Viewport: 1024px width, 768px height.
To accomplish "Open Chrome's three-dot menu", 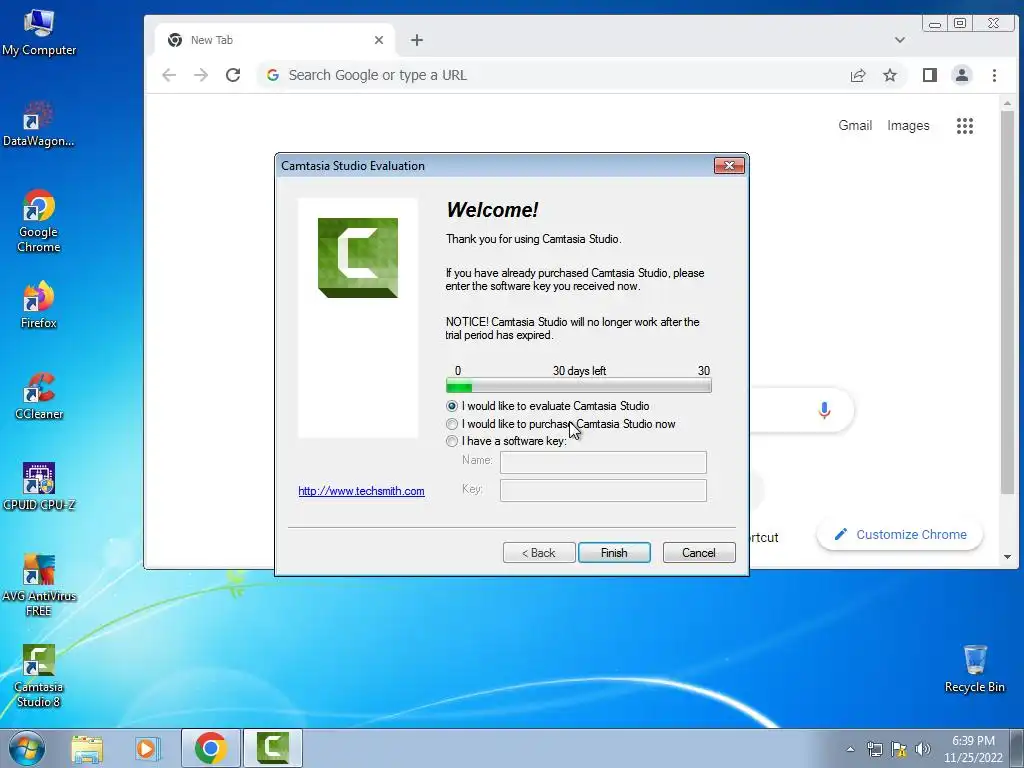I will click(994, 75).
